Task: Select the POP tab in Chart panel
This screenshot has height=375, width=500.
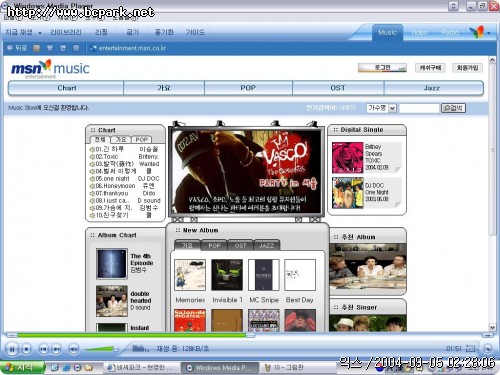Action: (142, 139)
